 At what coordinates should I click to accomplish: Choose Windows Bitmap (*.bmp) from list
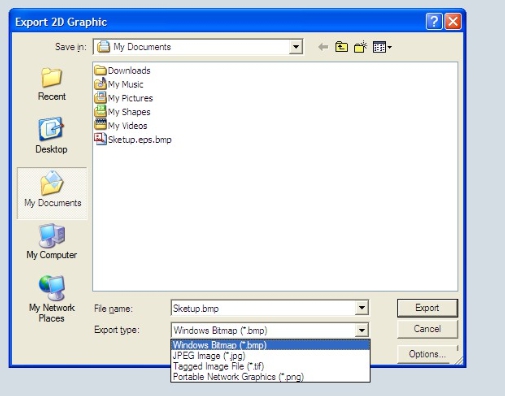tap(270, 345)
